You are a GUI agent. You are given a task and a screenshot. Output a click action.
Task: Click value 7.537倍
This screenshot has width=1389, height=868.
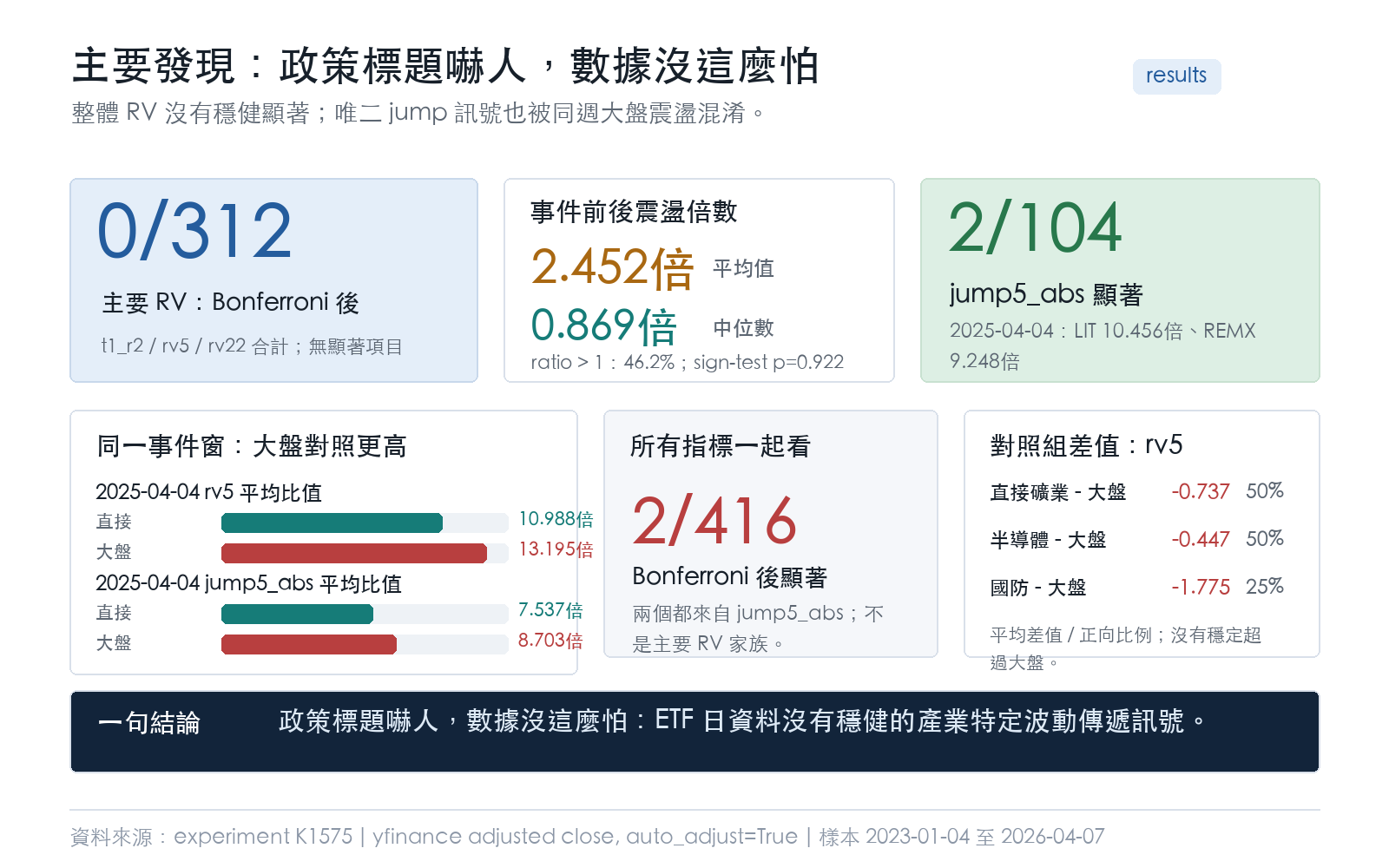(550, 610)
